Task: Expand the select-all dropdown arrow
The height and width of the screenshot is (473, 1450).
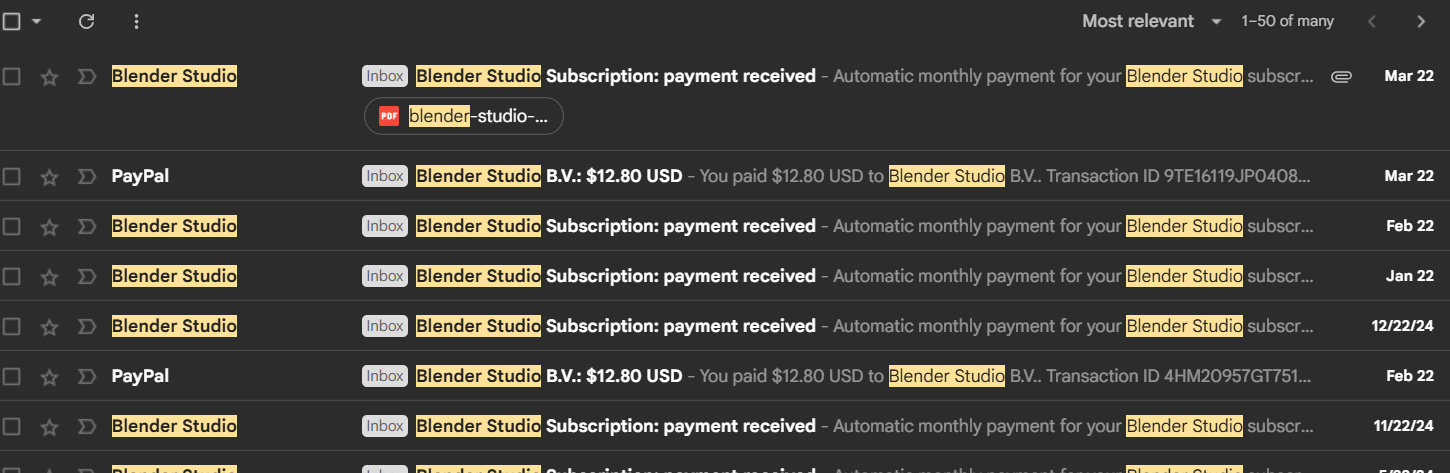Action: pos(37,21)
